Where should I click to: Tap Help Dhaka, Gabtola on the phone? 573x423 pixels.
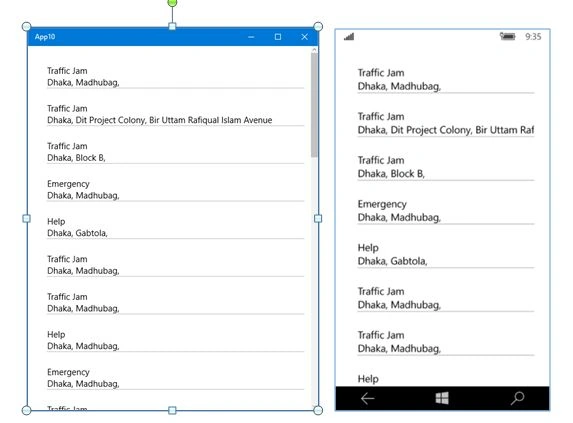pyautogui.click(x=446, y=254)
